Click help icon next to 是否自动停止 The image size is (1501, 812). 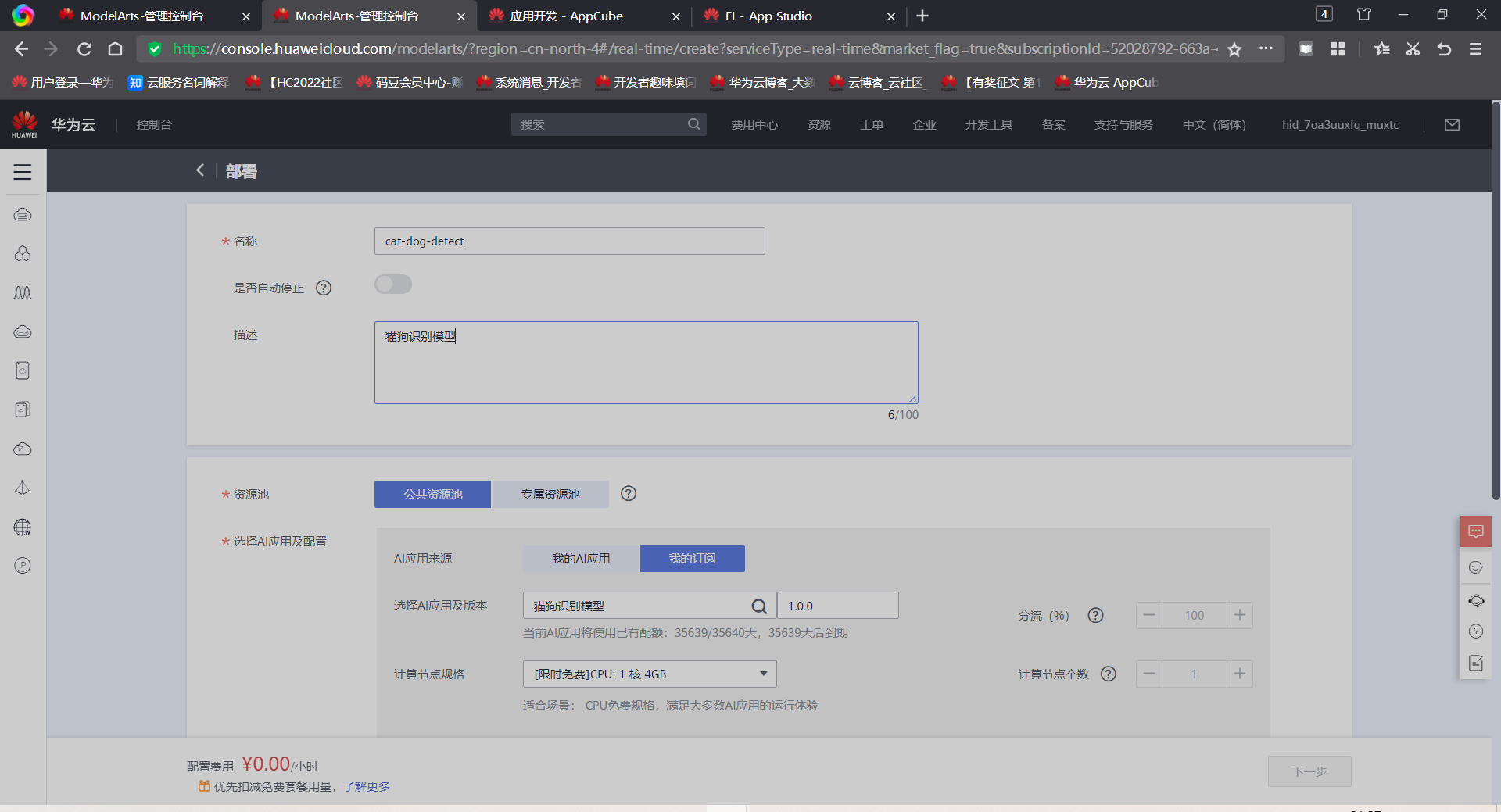pos(324,288)
